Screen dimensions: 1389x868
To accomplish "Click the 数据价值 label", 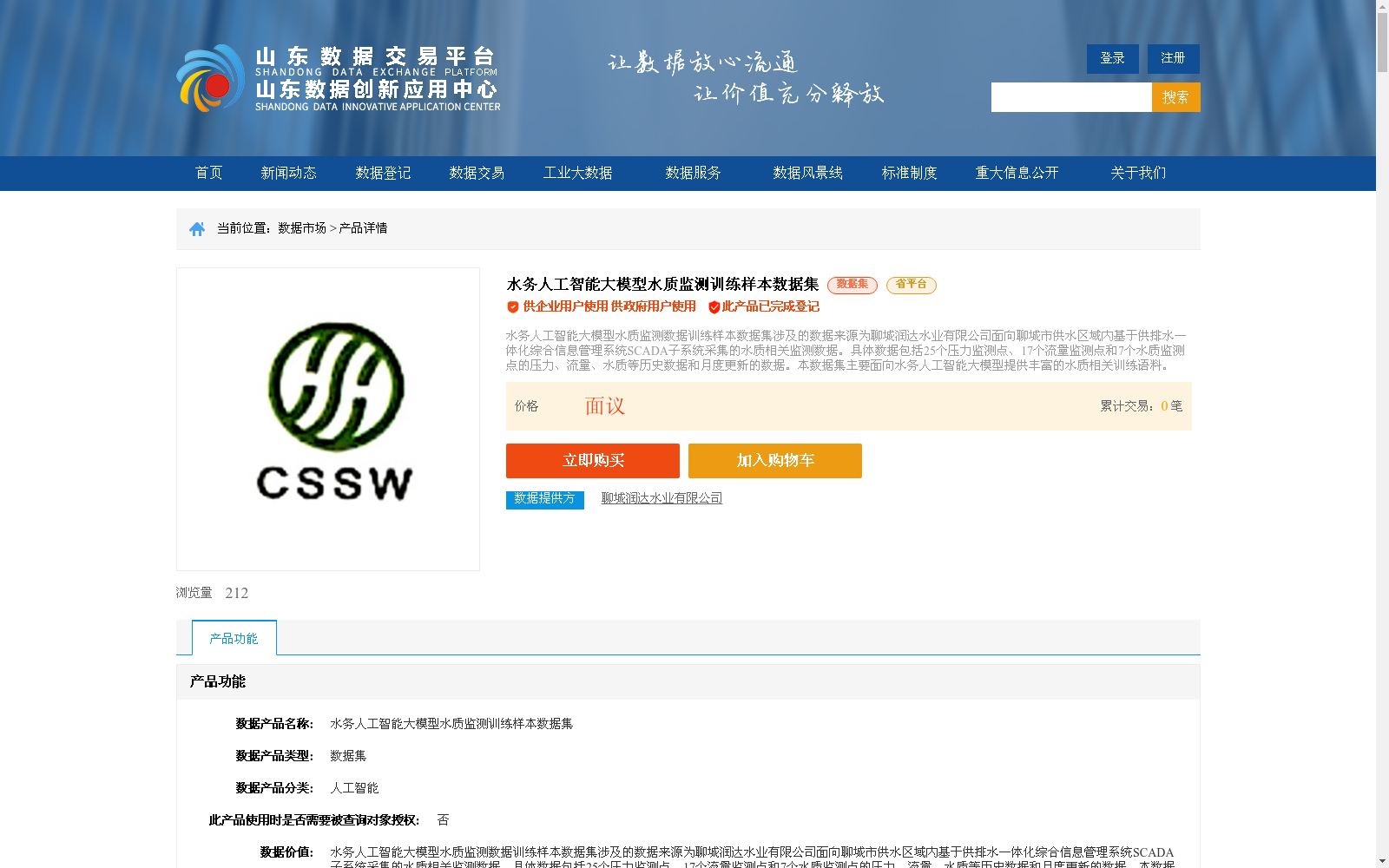I will (x=286, y=852).
